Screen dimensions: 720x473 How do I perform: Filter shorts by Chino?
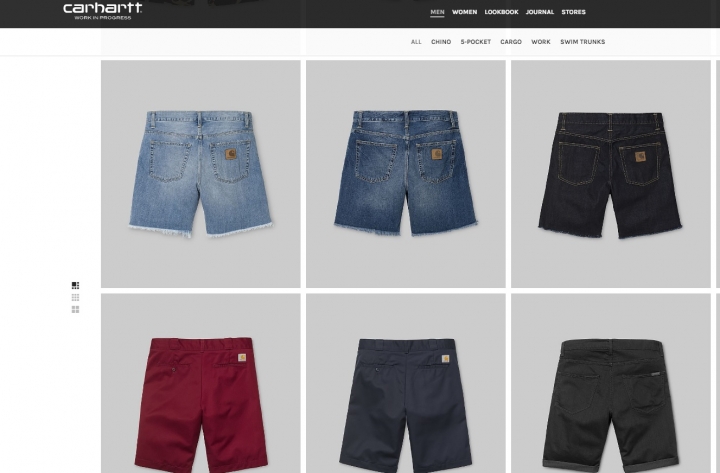441,42
